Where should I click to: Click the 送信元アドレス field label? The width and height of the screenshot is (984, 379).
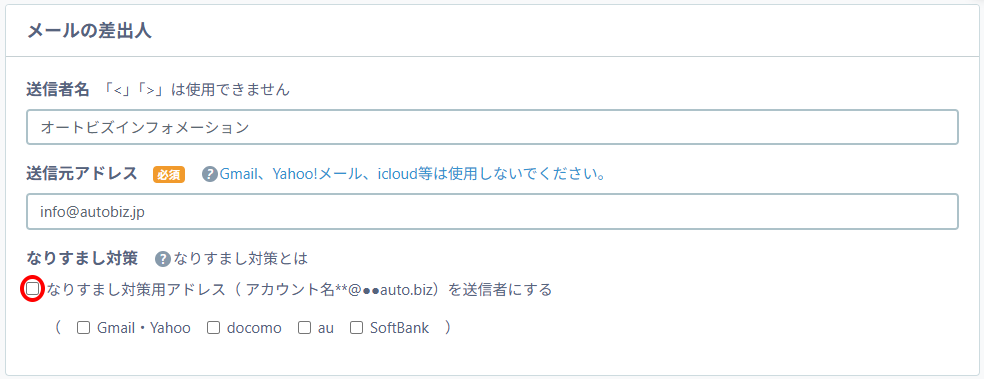(82, 174)
